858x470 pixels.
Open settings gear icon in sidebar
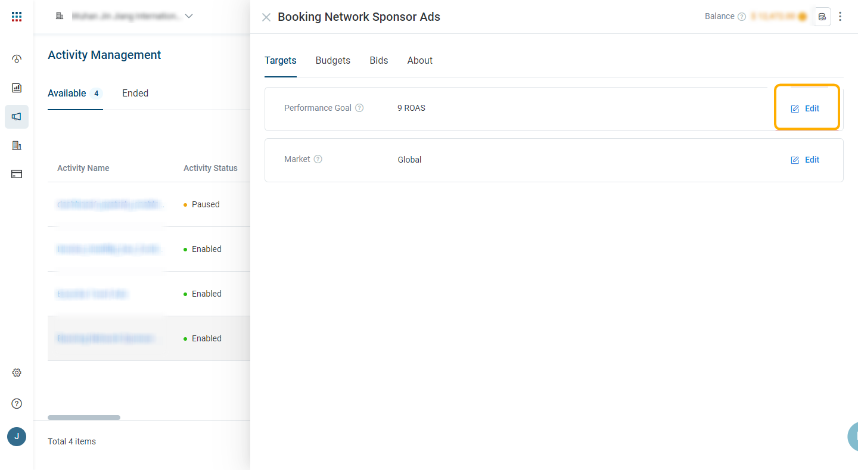tap(16, 373)
